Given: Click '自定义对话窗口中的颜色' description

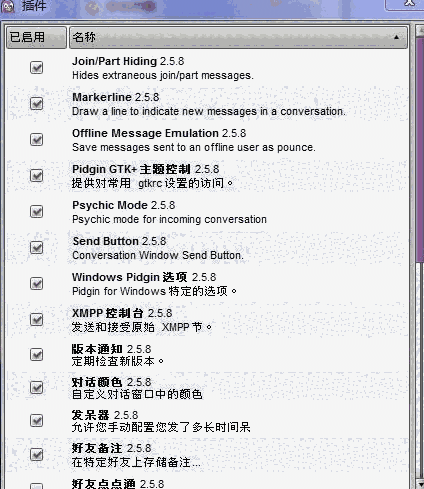Looking at the screenshot, I should pyautogui.click(x=137, y=394).
